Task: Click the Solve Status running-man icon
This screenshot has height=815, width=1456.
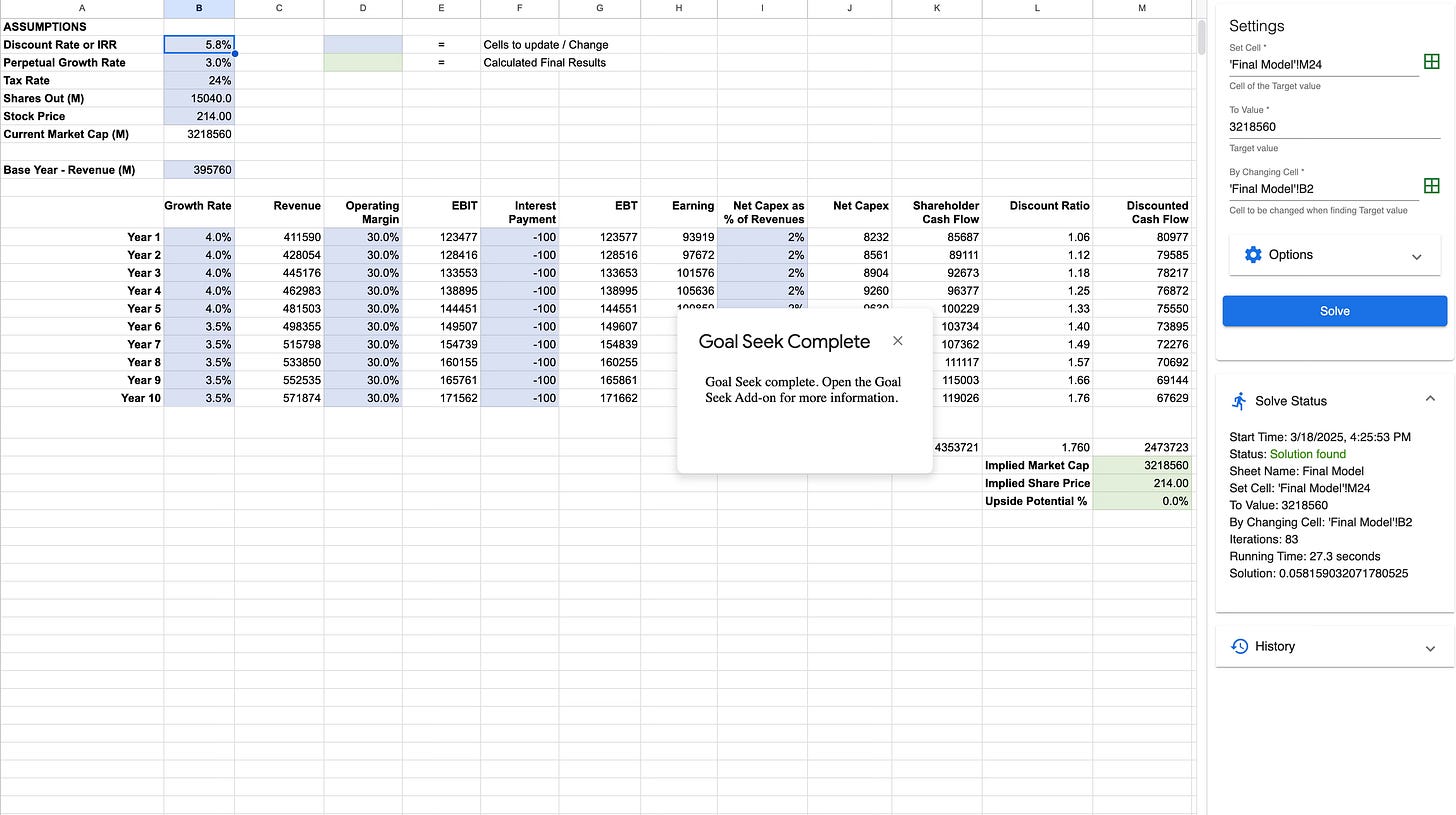Action: 1239,401
